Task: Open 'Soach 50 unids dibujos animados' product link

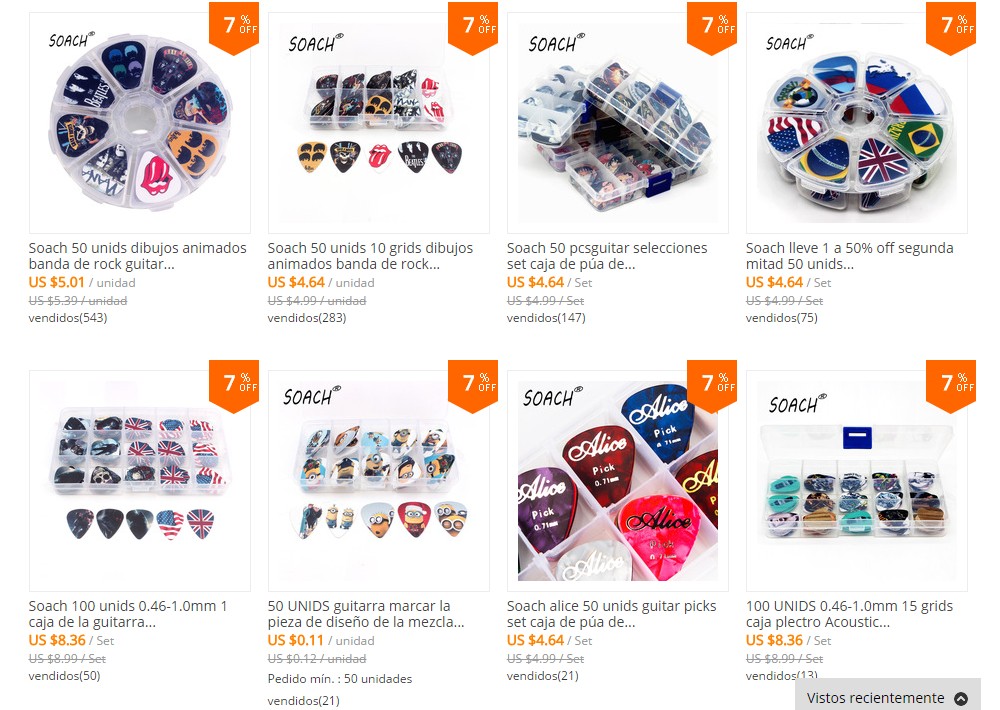Action: click(138, 256)
